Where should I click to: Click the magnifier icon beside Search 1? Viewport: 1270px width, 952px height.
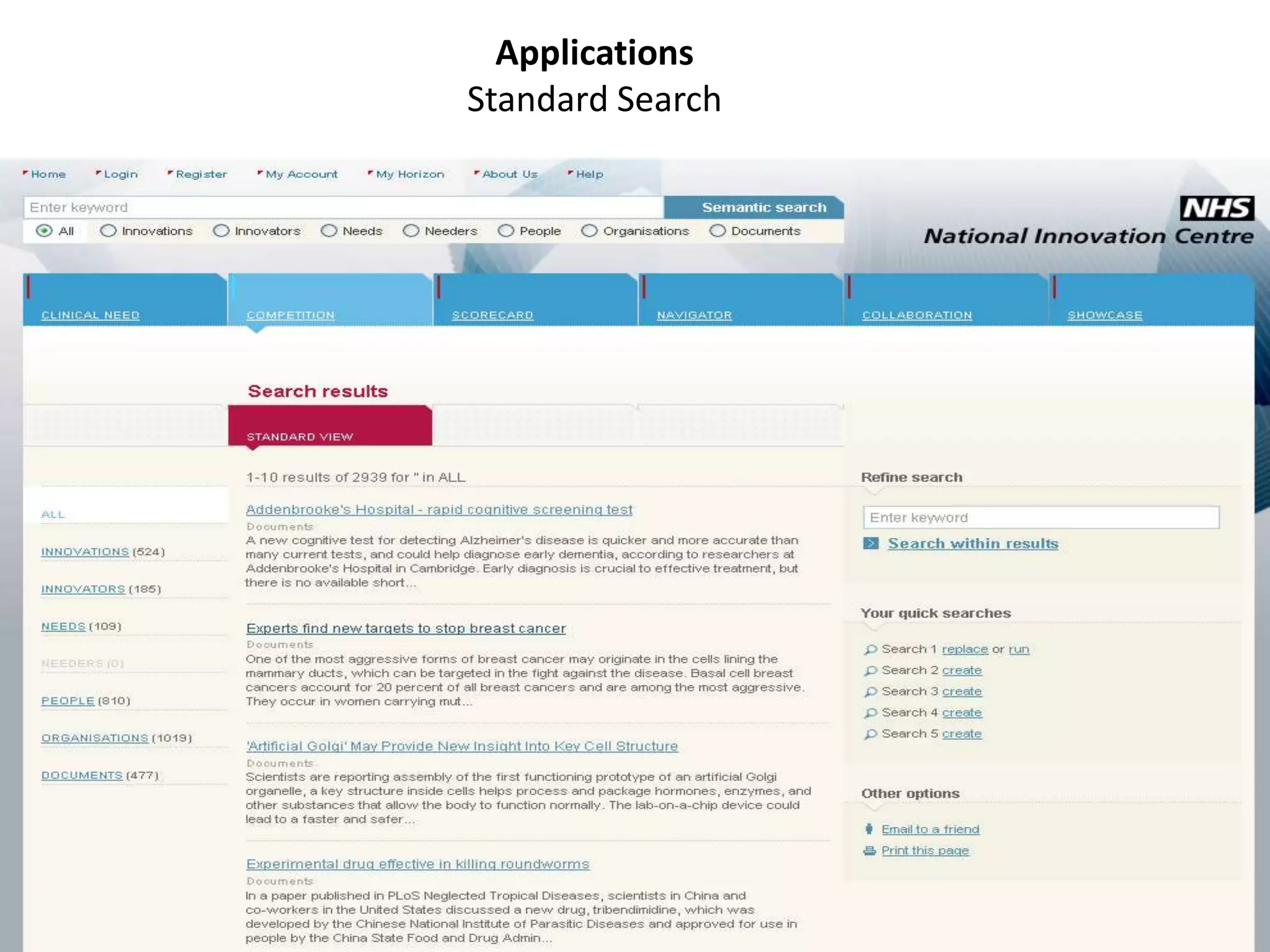(x=871, y=650)
